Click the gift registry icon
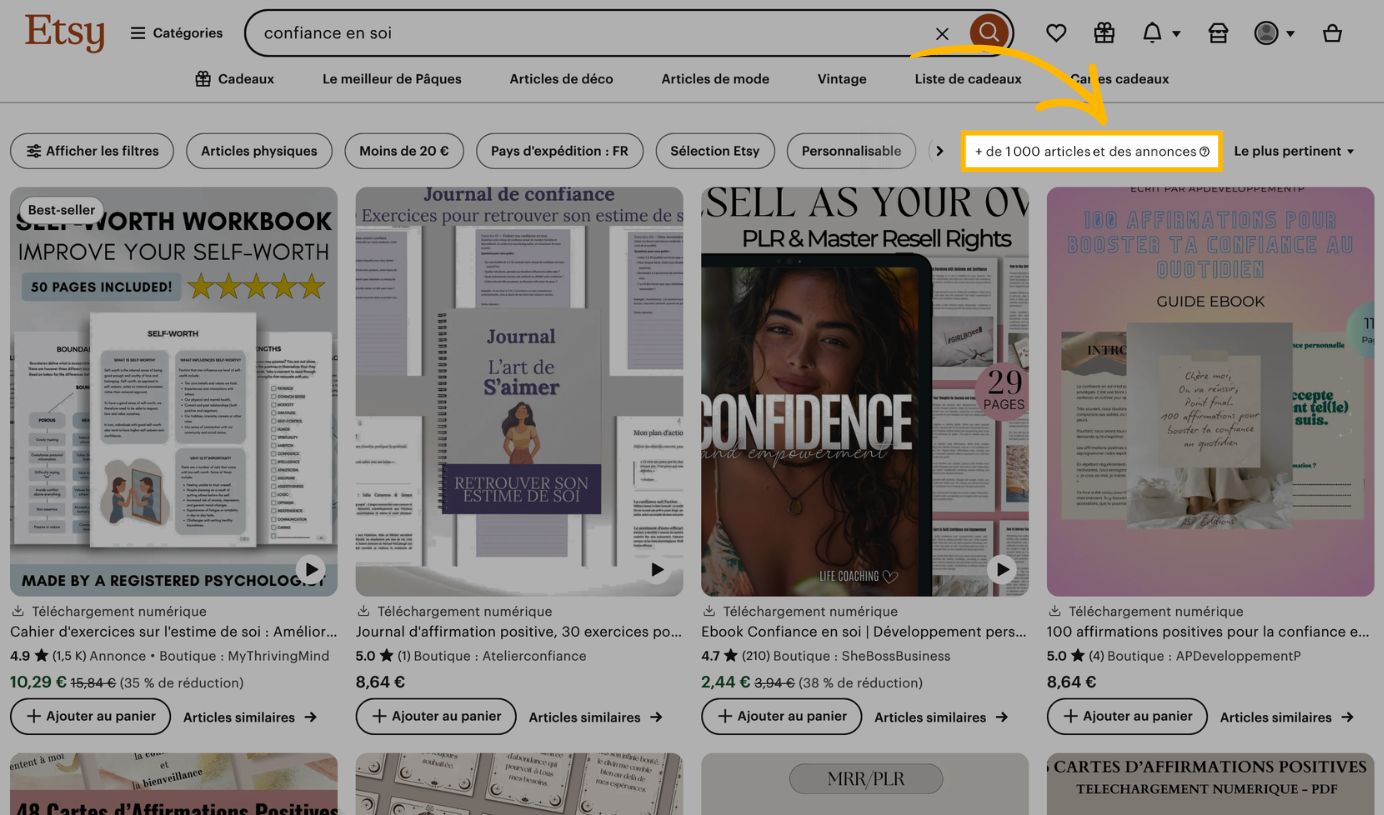 pos(1104,32)
